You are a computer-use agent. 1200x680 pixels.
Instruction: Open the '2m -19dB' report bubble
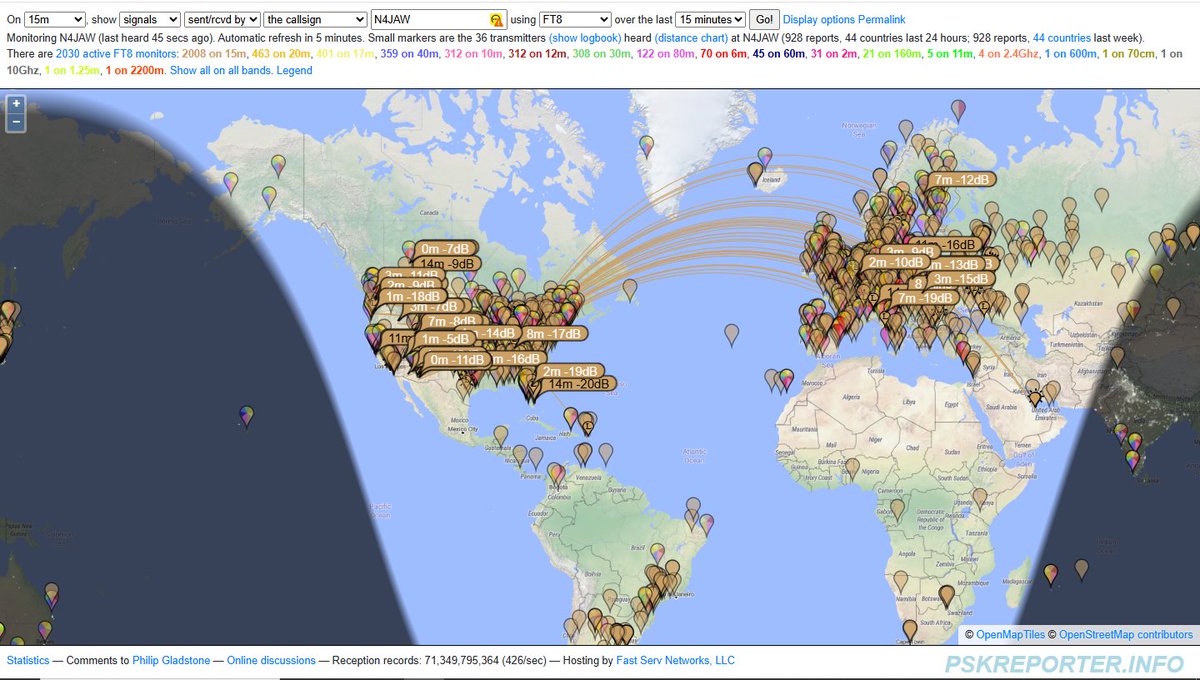pyautogui.click(x=572, y=371)
